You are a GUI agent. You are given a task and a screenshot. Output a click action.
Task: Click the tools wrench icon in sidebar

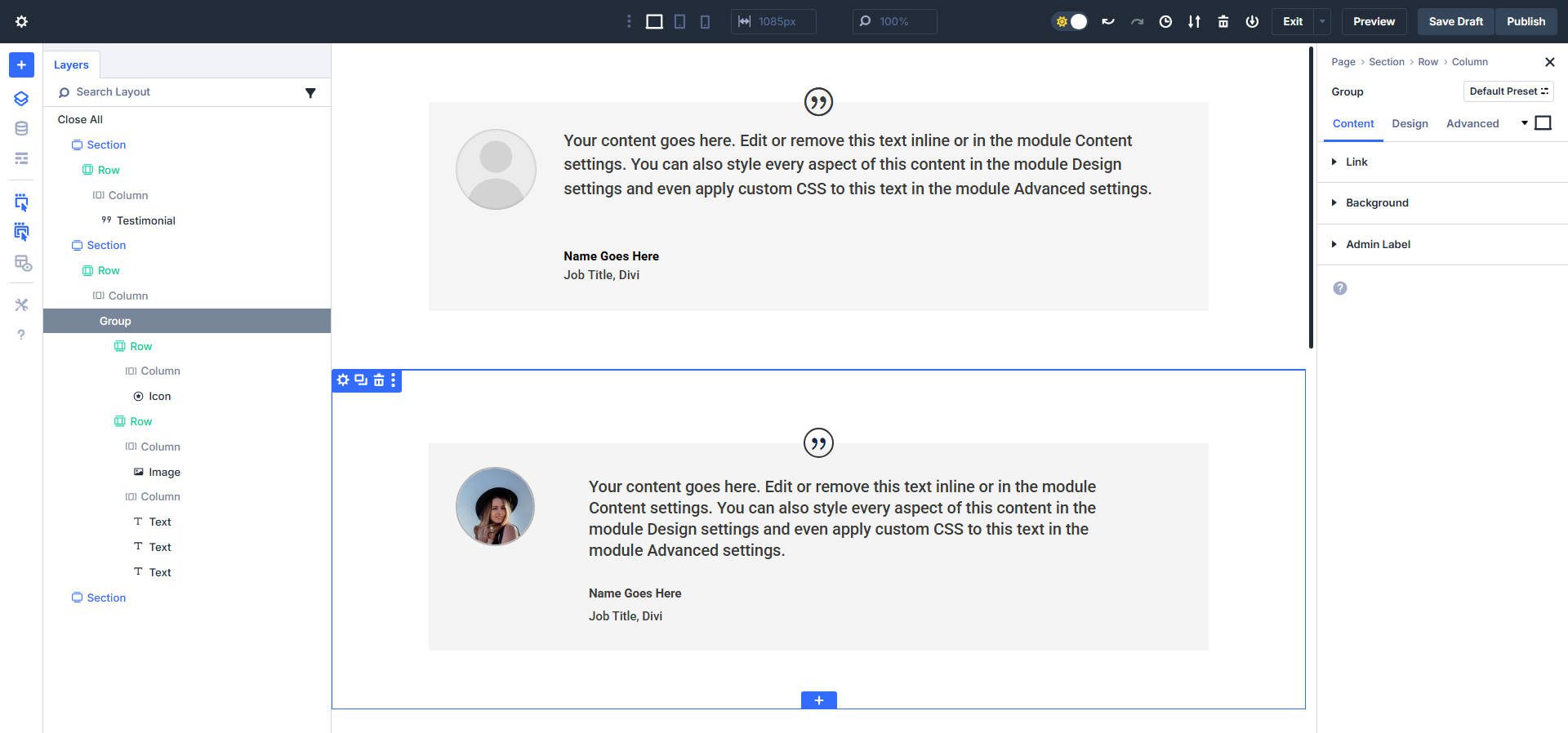click(x=21, y=304)
